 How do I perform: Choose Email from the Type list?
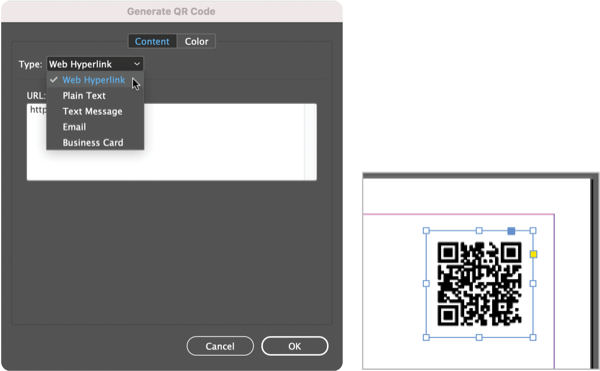(x=95, y=127)
